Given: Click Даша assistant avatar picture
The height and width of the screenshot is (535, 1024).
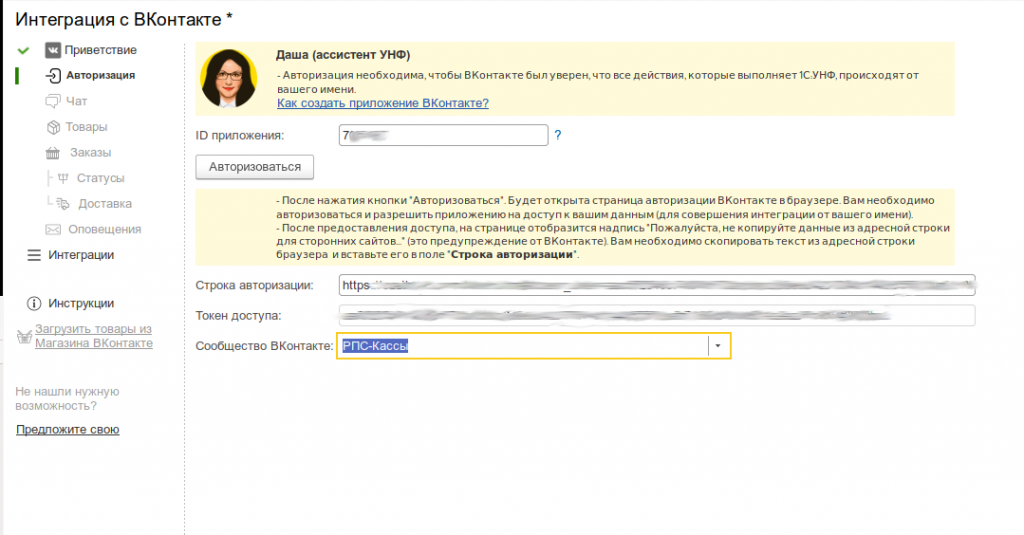Looking at the screenshot, I should click(x=229, y=78).
